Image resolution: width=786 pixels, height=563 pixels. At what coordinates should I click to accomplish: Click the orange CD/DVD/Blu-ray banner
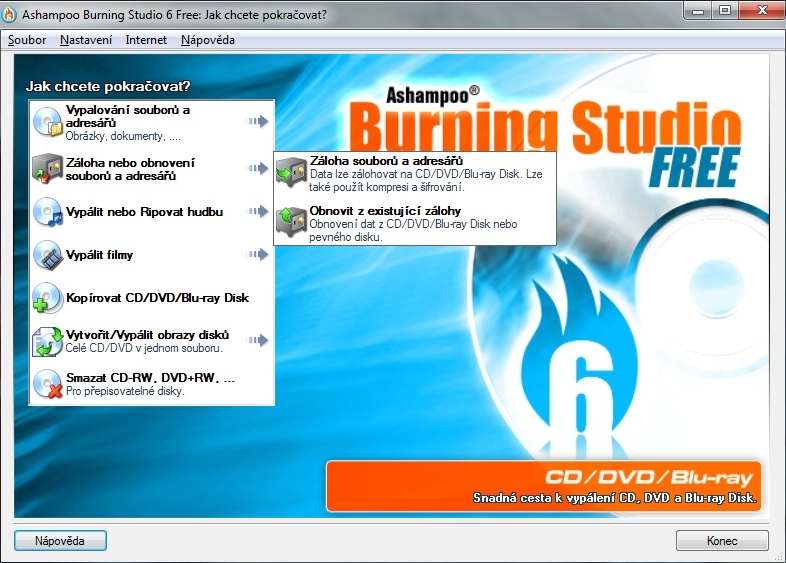pos(543,486)
